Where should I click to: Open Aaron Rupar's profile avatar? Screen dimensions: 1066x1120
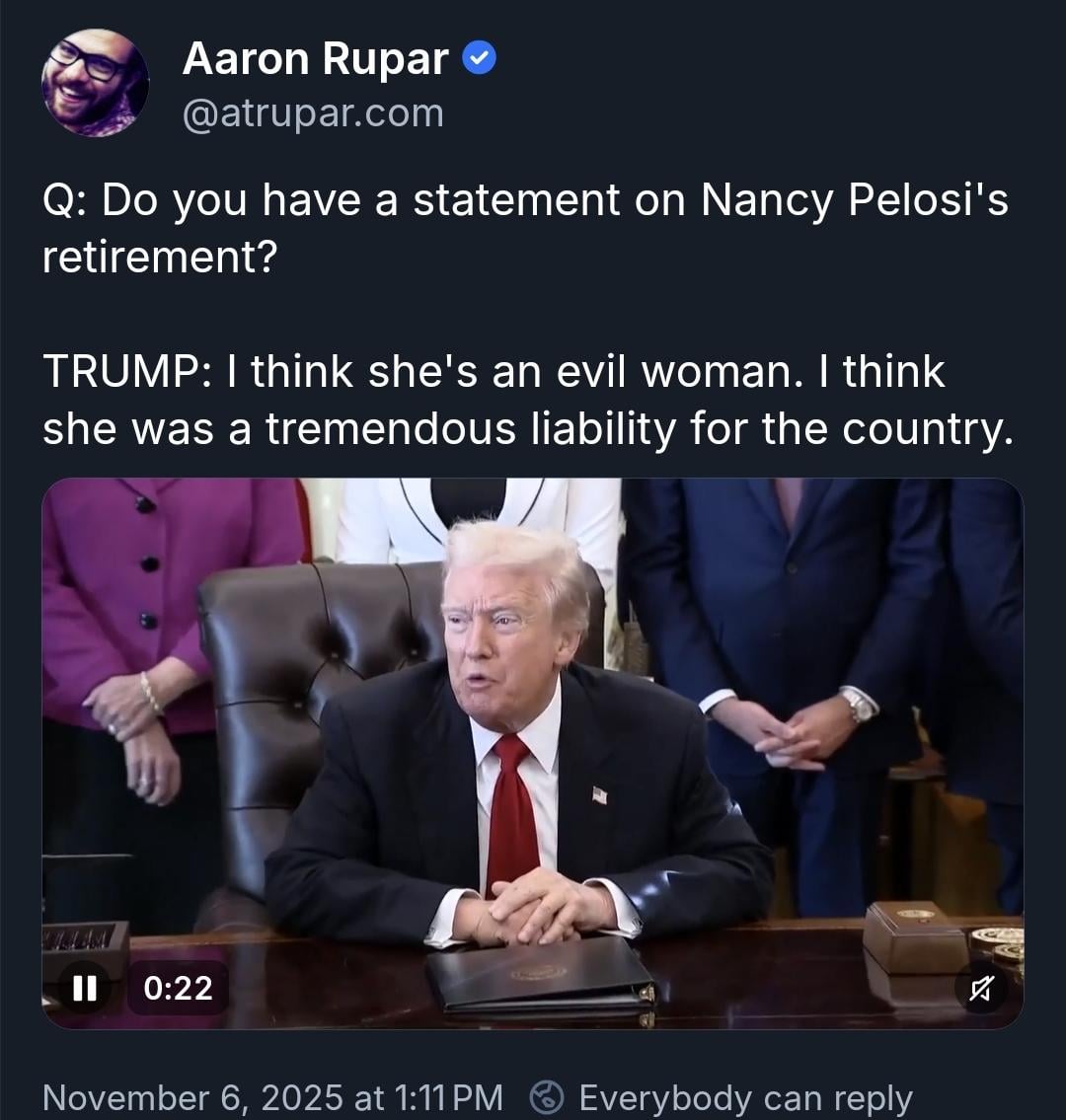tap(95, 83)
